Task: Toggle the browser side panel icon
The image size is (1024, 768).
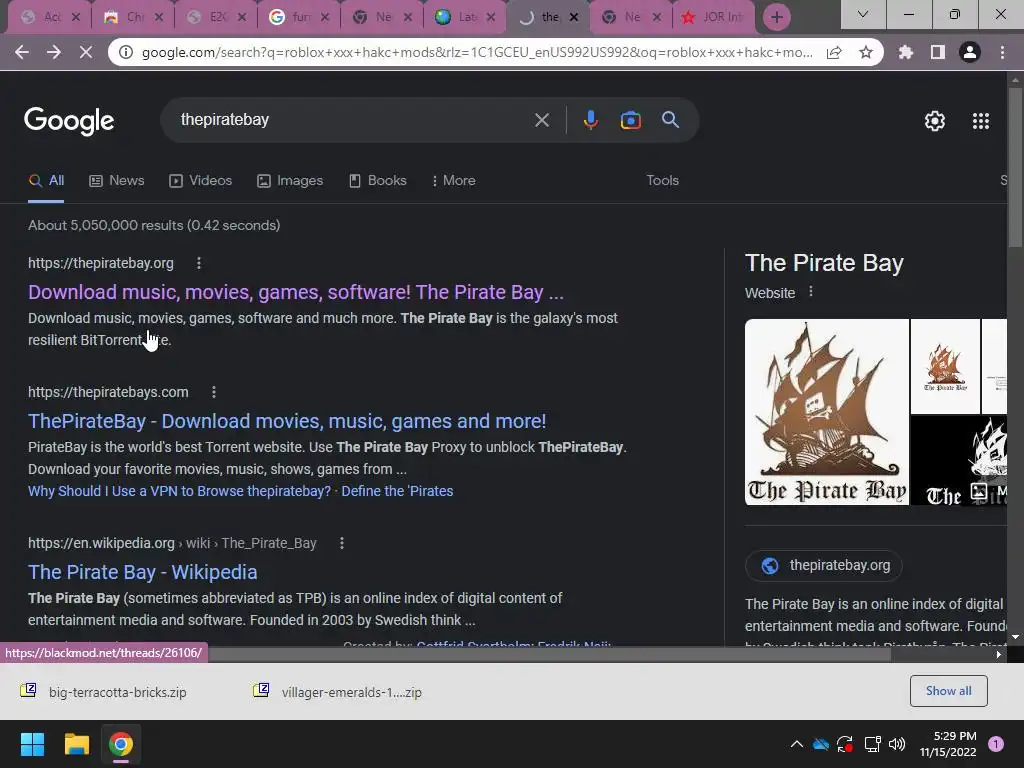Action: pos(938,52)
